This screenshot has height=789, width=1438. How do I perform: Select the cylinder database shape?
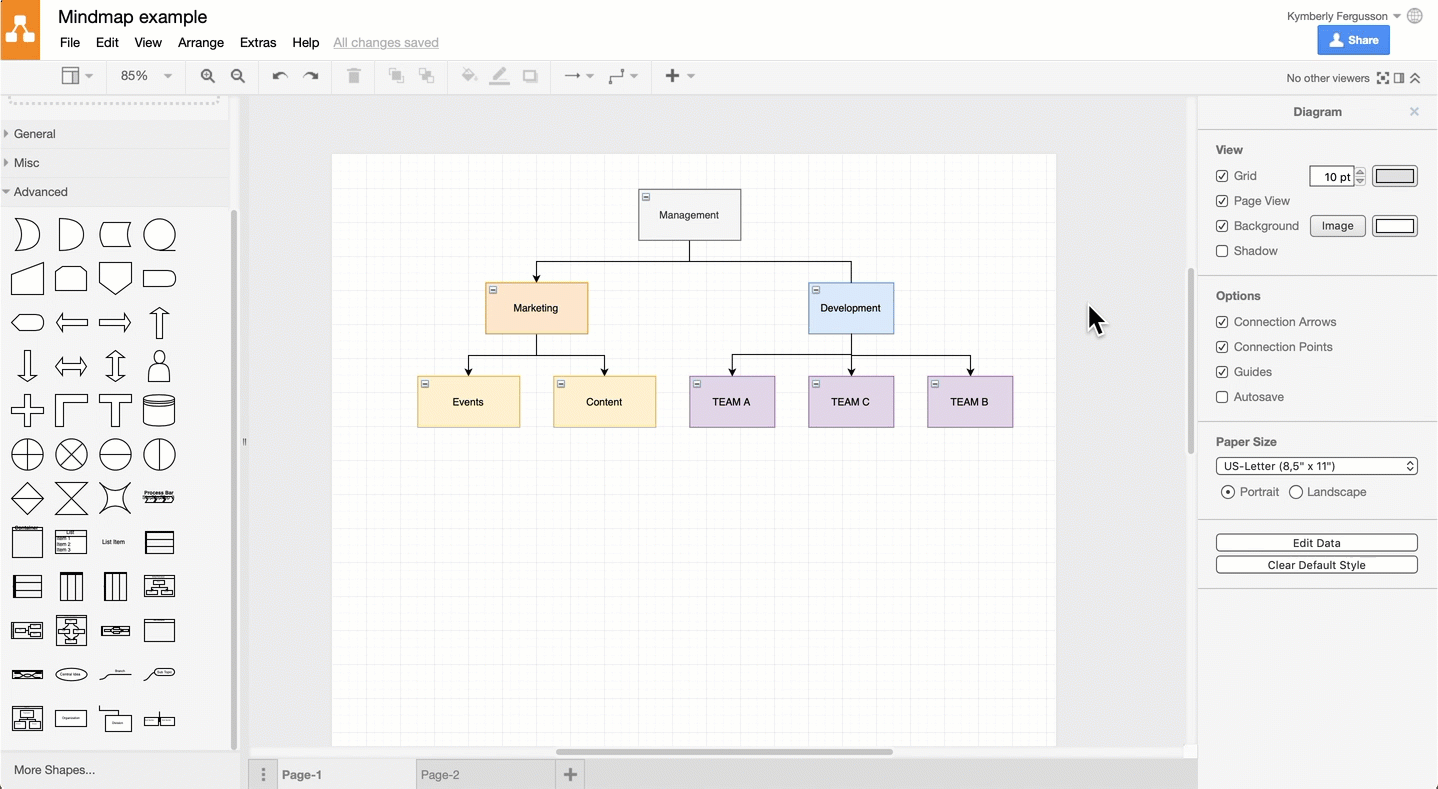pos(159,410)
